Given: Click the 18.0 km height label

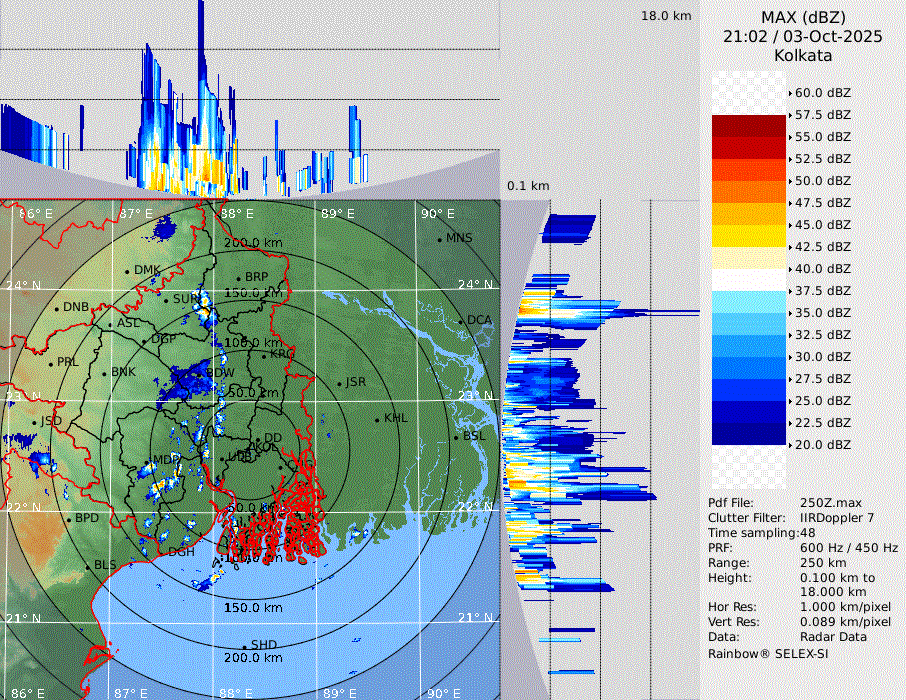Looking at the screenshot, I should 666,16.
